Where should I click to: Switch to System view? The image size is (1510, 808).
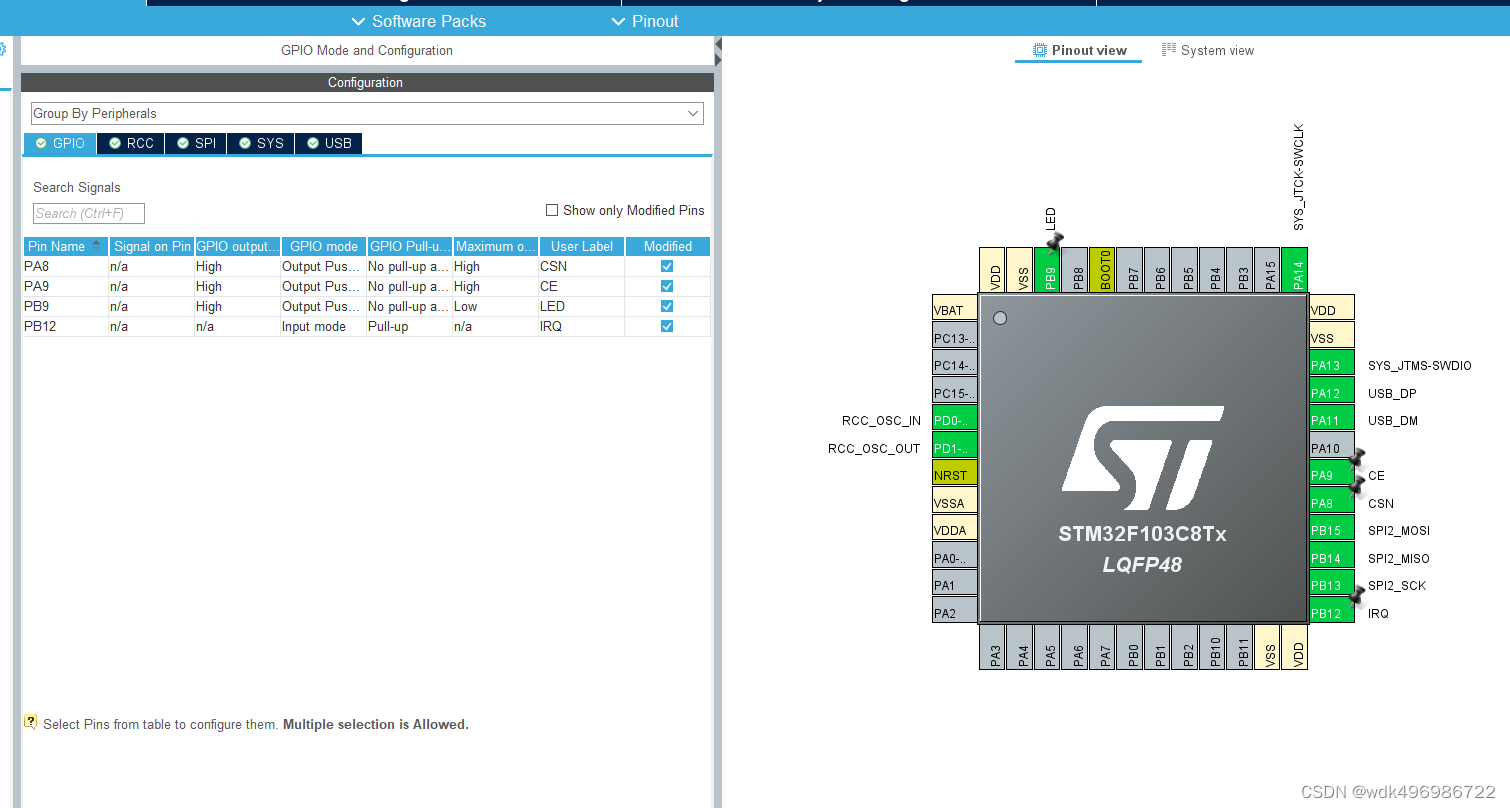pos(1208,50)
